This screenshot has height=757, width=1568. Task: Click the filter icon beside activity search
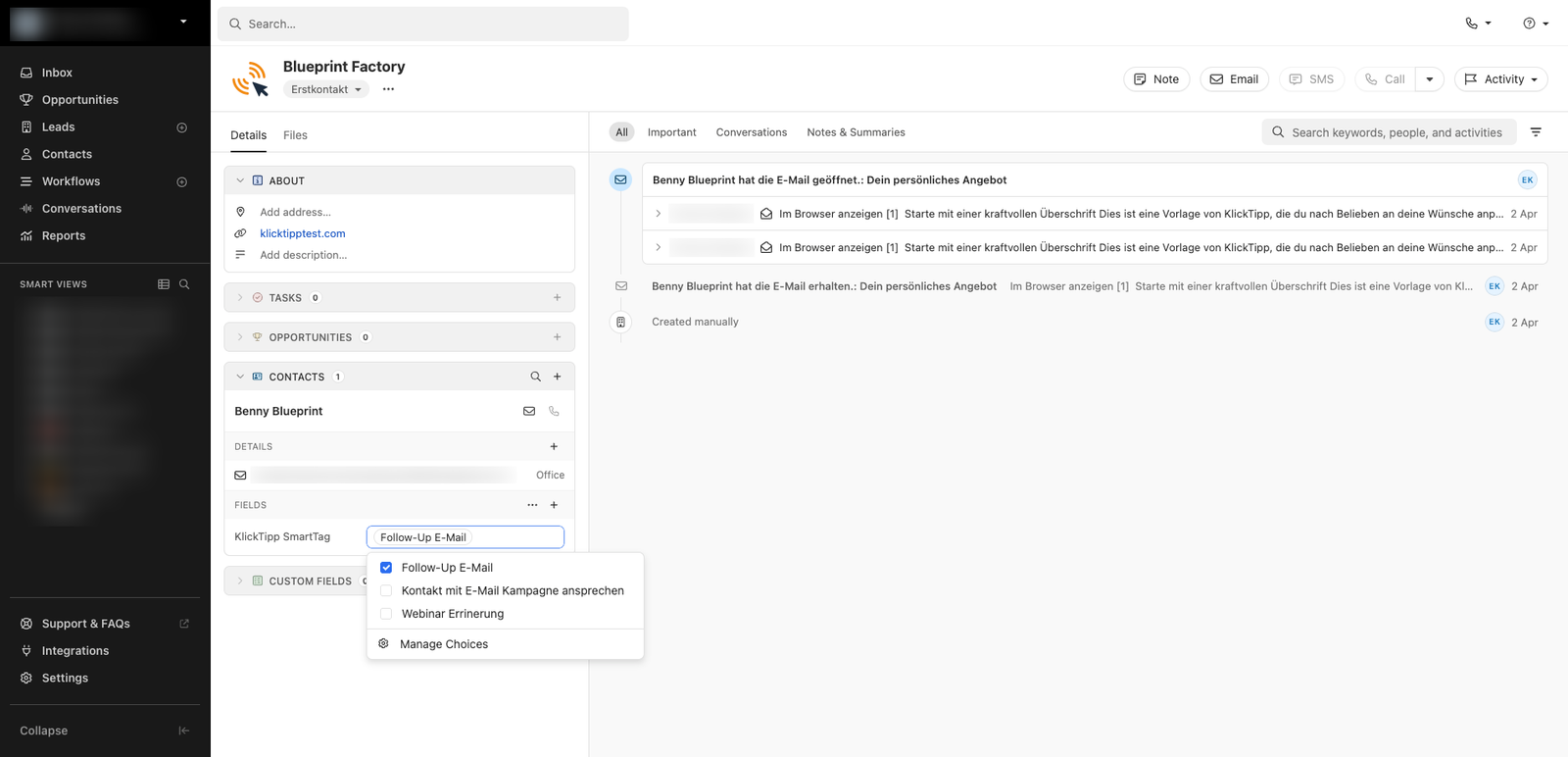tap(1536, 132)
